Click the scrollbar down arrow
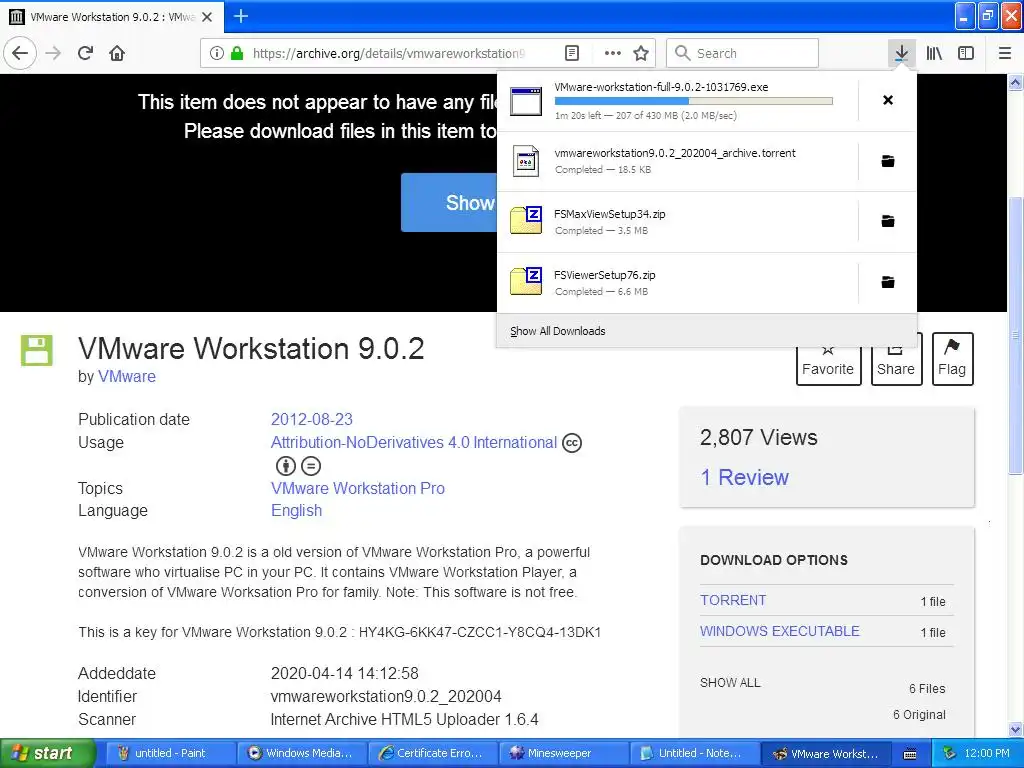1024x768 pixels. click(1016, 729)
